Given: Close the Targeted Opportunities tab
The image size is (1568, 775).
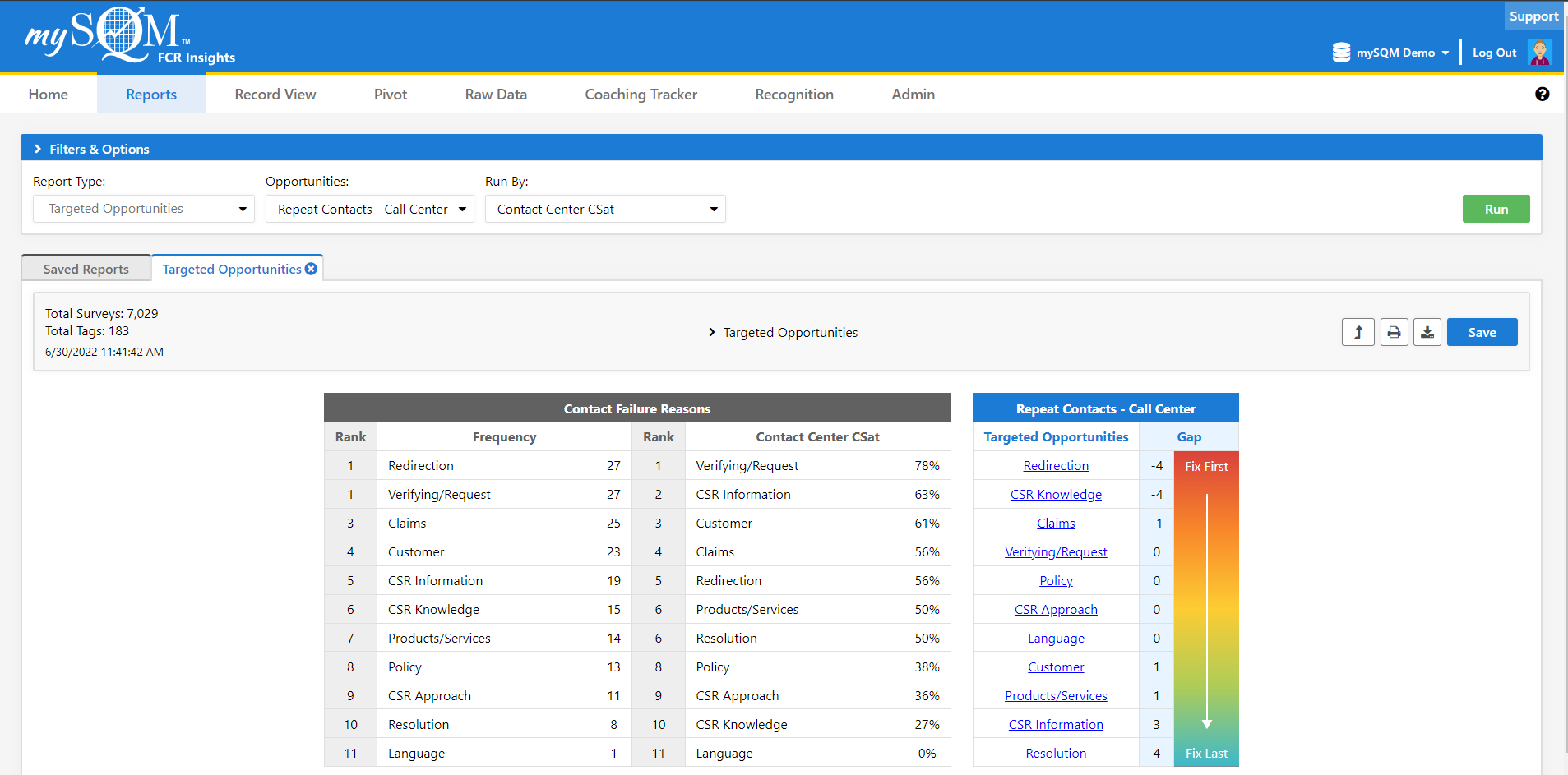Looking at the screenshot, I should click(311, 268).
